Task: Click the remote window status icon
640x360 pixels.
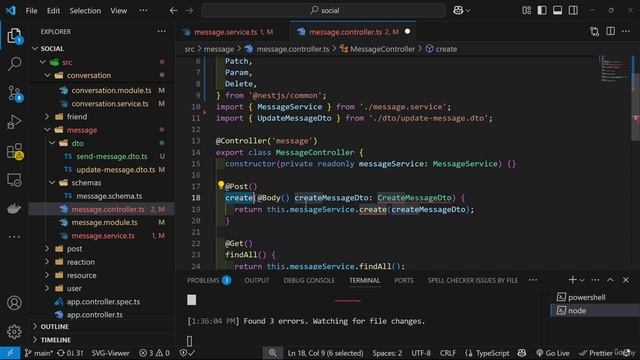Action: click(x=10, y=353)
